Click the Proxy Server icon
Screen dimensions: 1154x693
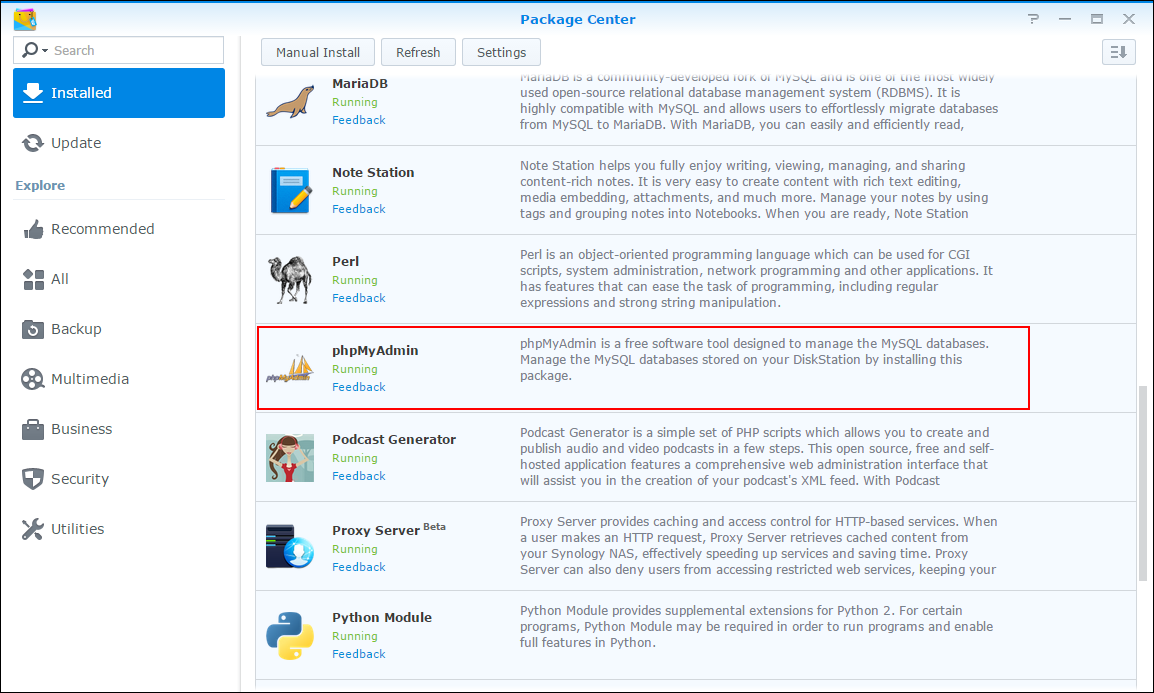(290, 547)
